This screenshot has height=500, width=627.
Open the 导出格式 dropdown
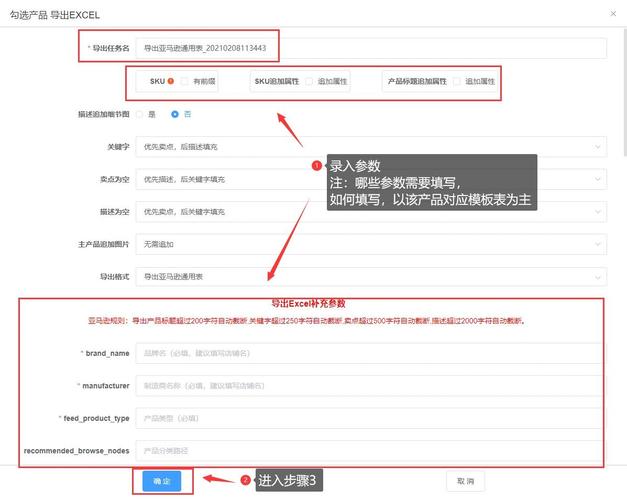coord(370,276)
